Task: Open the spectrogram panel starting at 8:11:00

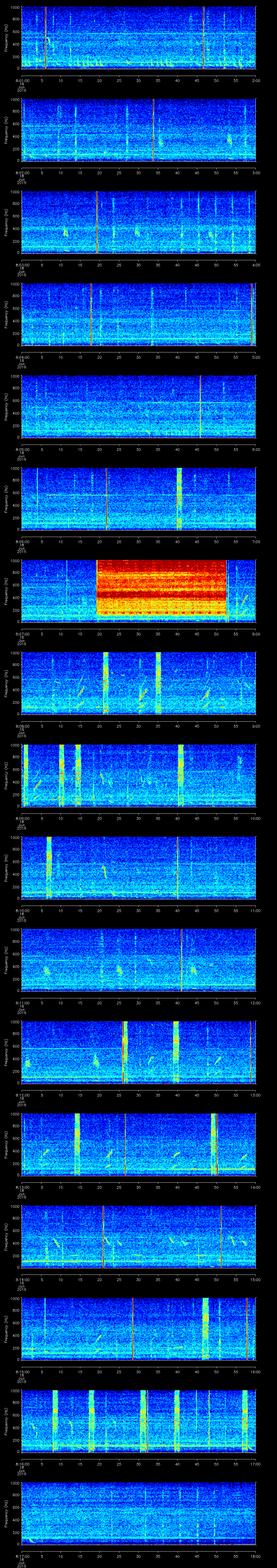Action: coord(139,960)
